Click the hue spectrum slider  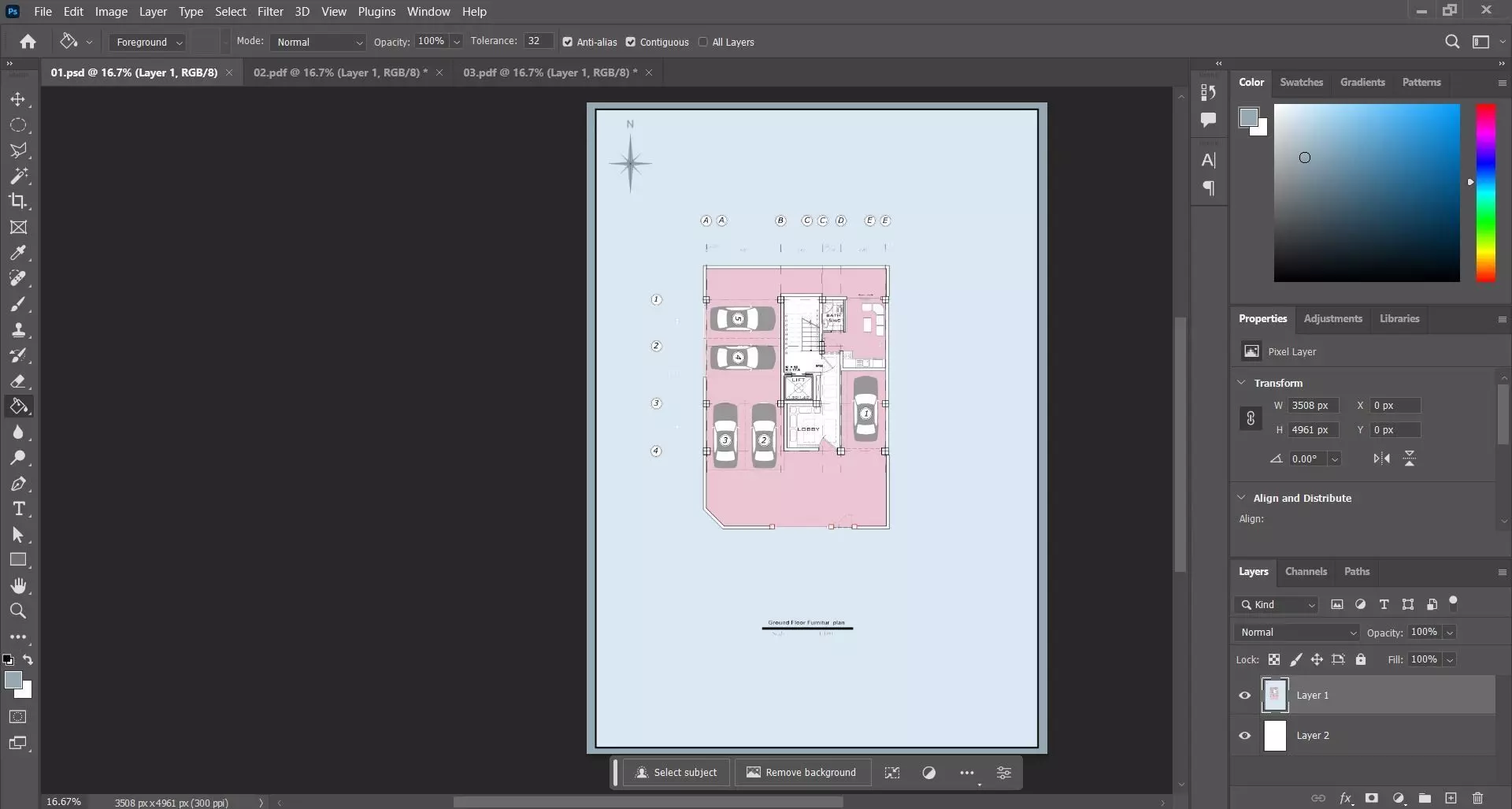1485,192
